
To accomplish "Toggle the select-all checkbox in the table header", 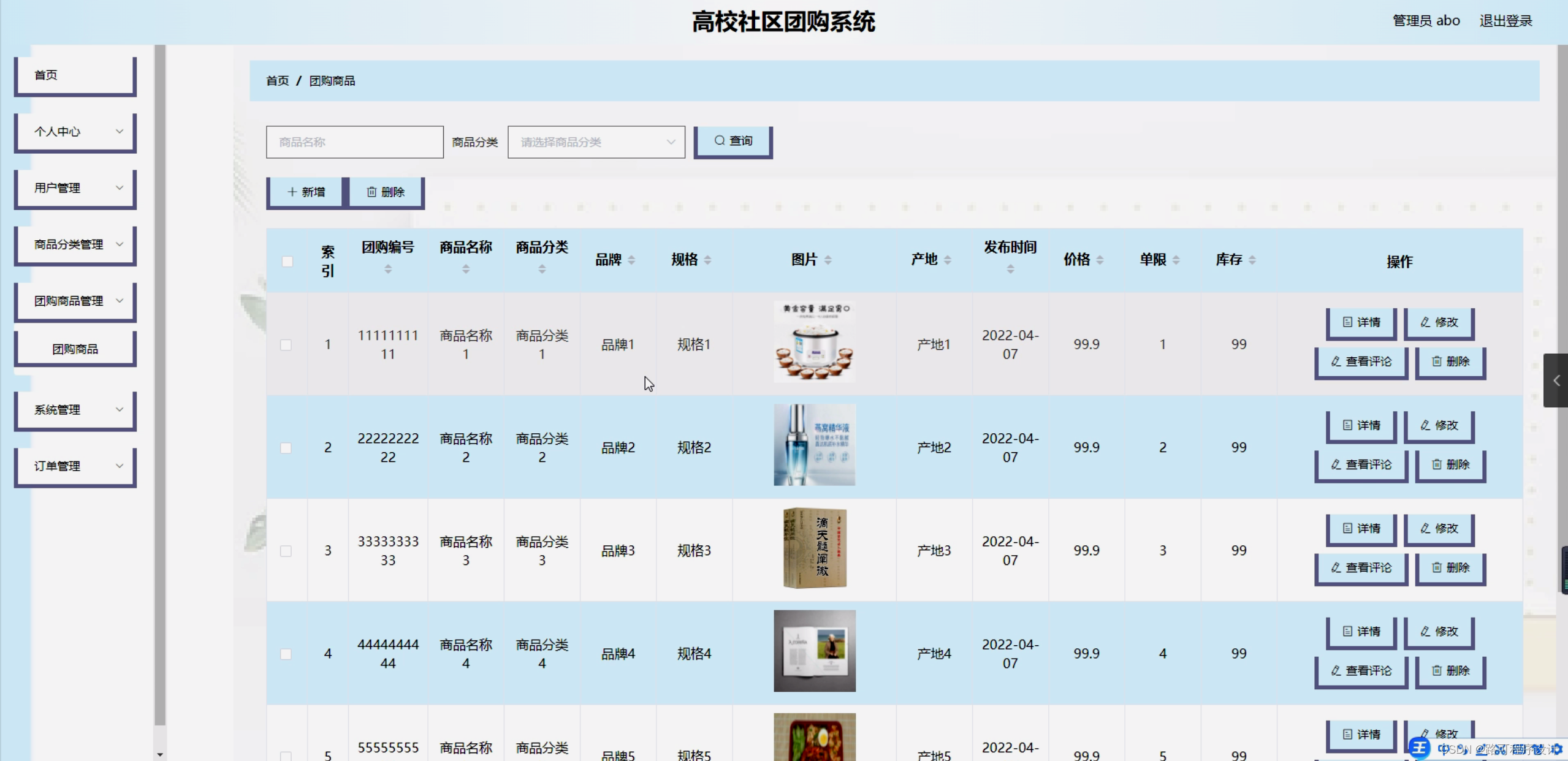I will [x=286, y=261].
